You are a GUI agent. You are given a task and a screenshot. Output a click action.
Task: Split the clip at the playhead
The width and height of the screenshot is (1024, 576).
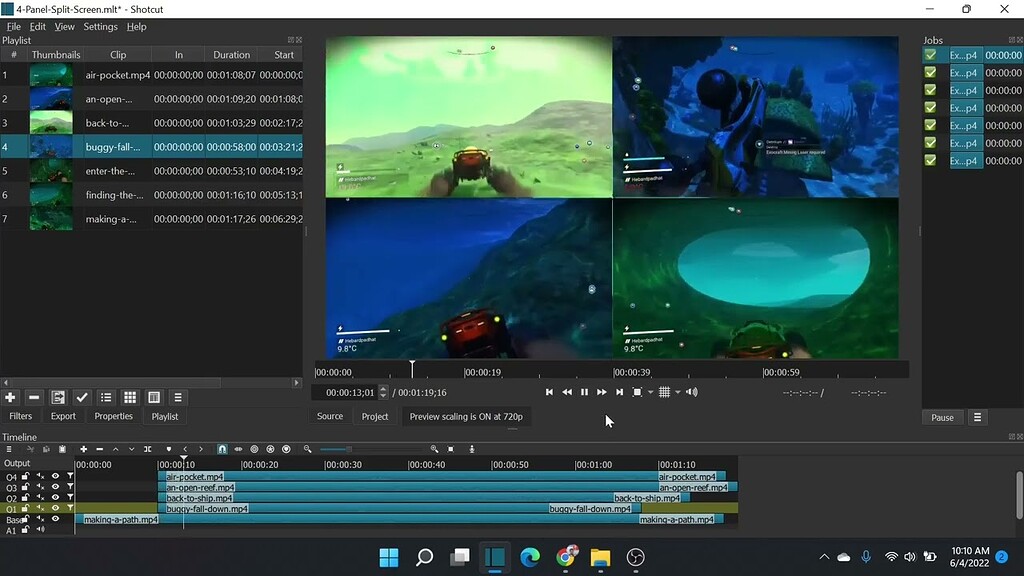pos(149,449)
